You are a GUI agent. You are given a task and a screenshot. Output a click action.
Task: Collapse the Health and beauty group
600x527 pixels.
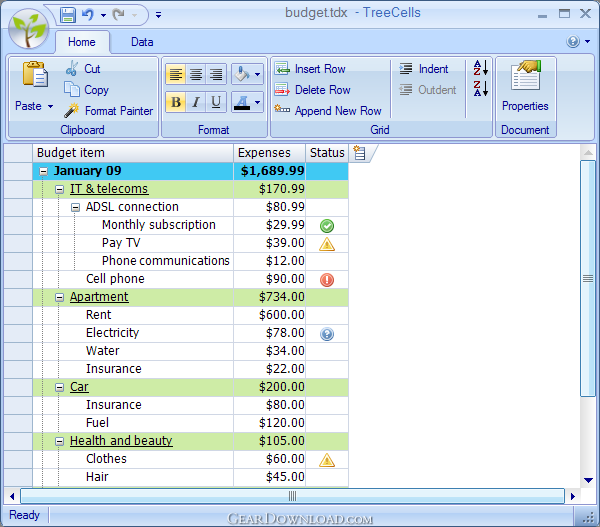(59, 441)
